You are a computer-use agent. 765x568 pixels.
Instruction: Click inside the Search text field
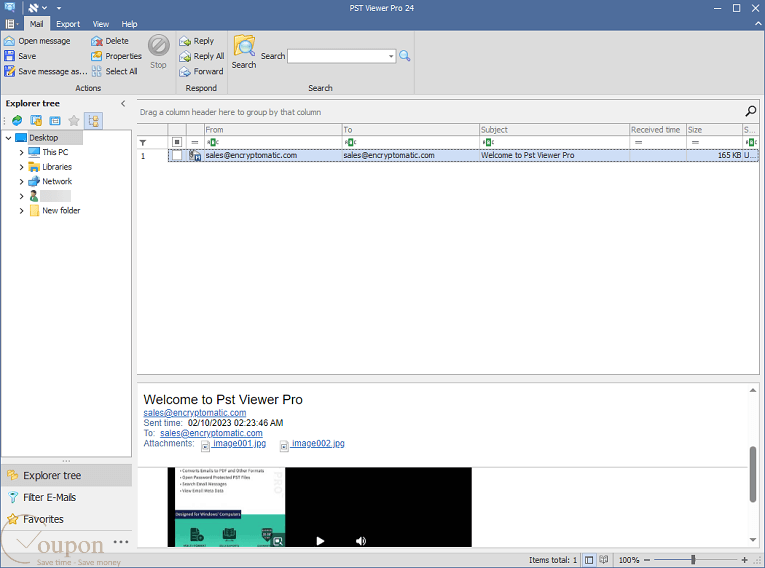coord(338,56)
